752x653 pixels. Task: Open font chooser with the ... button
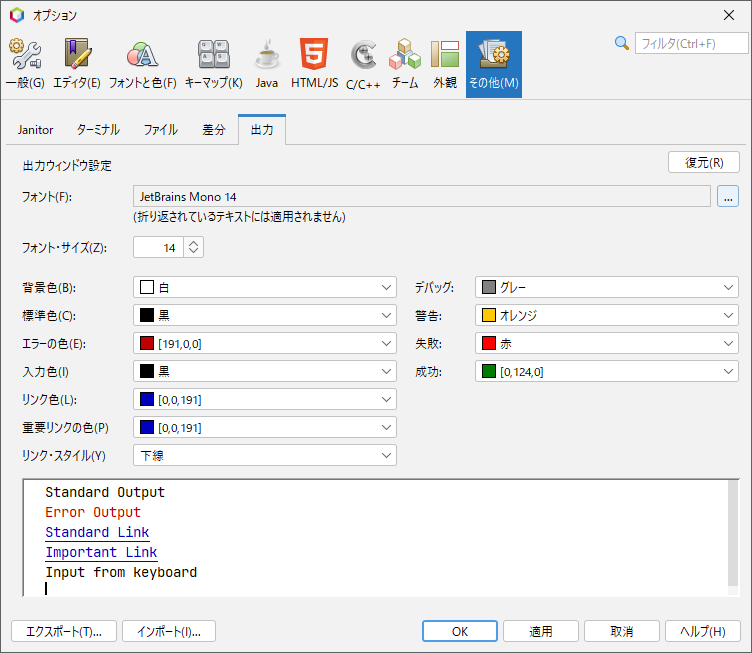(x=728, y=197)
